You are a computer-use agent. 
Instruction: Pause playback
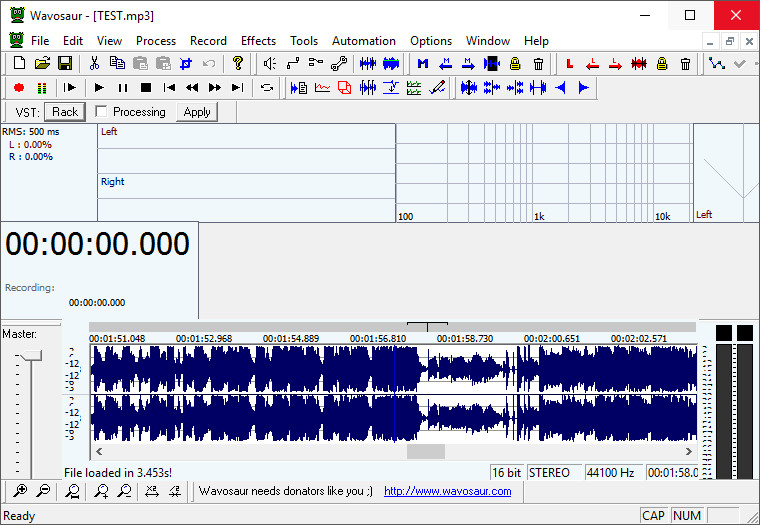click(x=123, y=88)
